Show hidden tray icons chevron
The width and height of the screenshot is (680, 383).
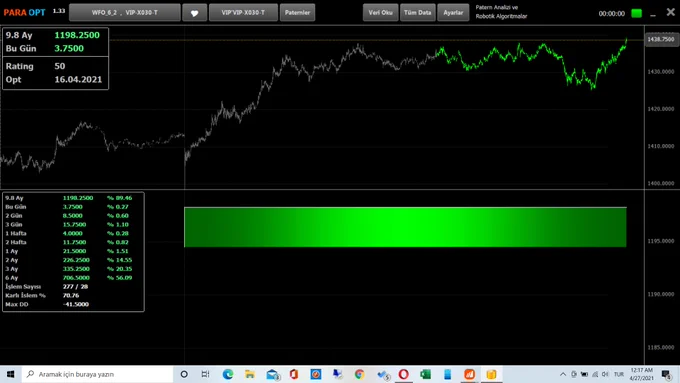[x=563, y=374]
